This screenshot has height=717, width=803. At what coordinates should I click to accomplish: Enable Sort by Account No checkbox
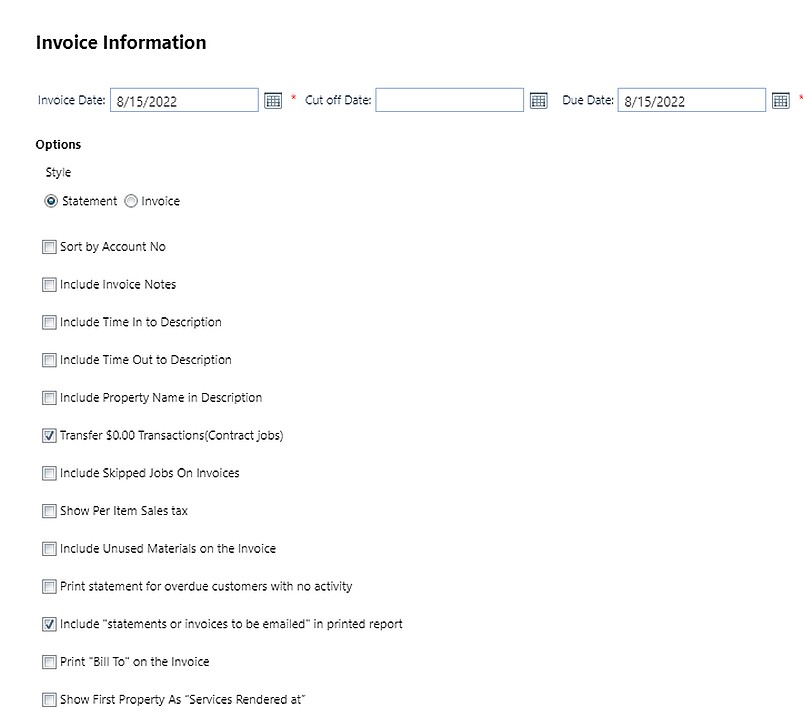click(x=49, y=247)
